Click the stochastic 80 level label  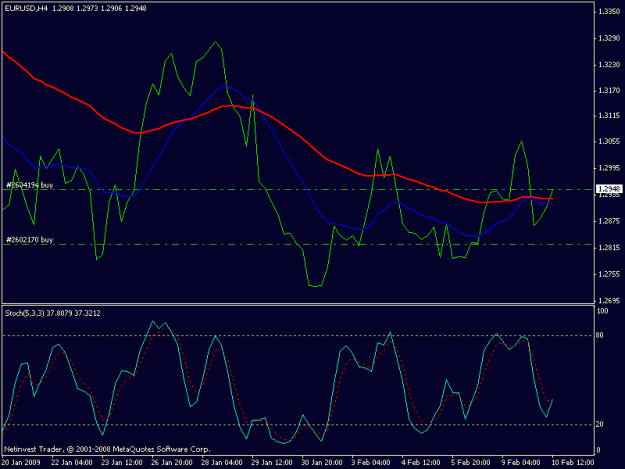point(599,336)
